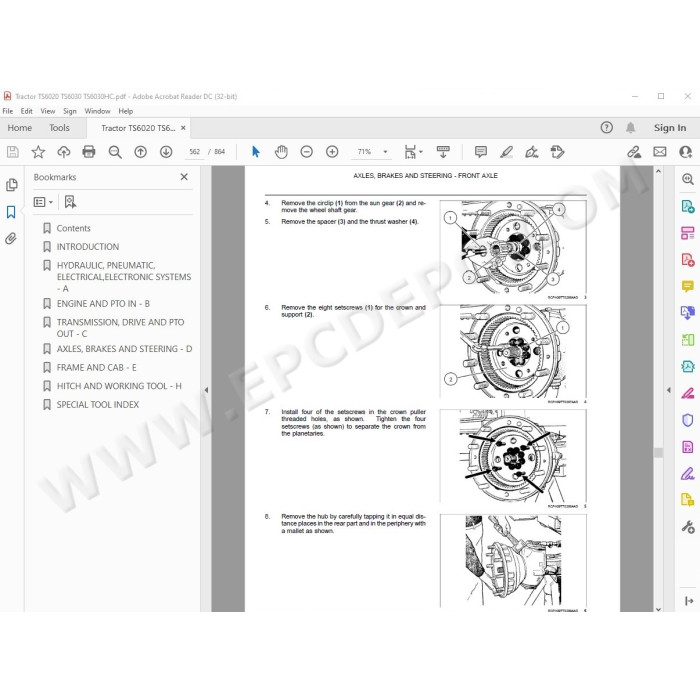The image size is (700, 700).
Task: Open the Fill & Sign tool in toolbar
Action: click(532, 152)
